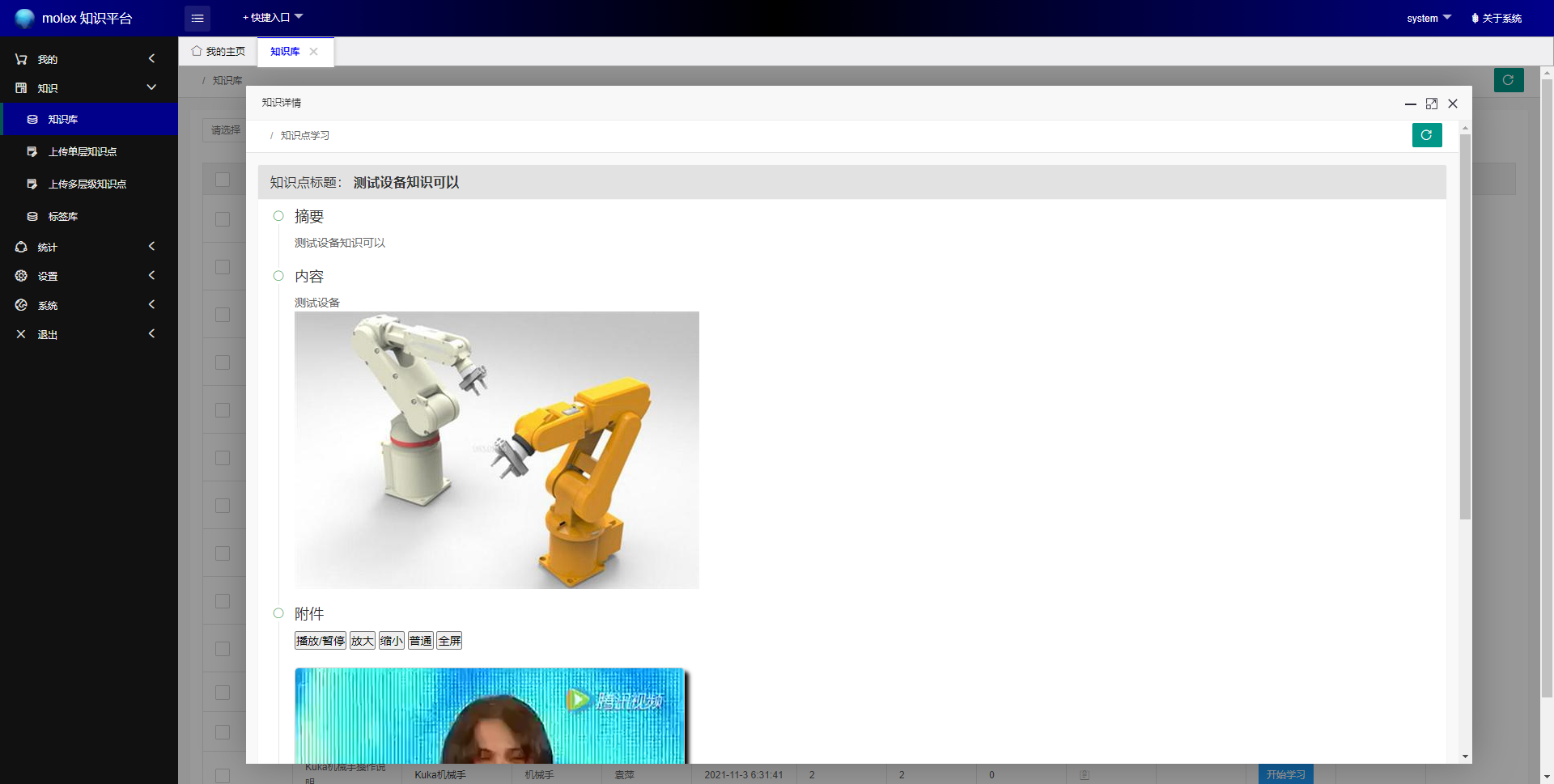Click the molex globe logo icon
Screen dimensions: 1554x784
point(25,18)
